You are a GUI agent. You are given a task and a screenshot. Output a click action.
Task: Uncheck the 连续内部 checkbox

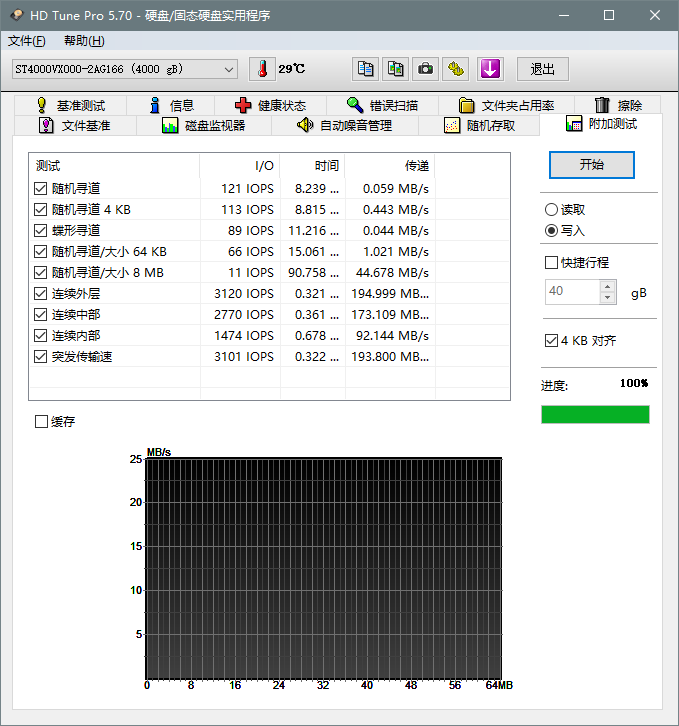[41, 335]
